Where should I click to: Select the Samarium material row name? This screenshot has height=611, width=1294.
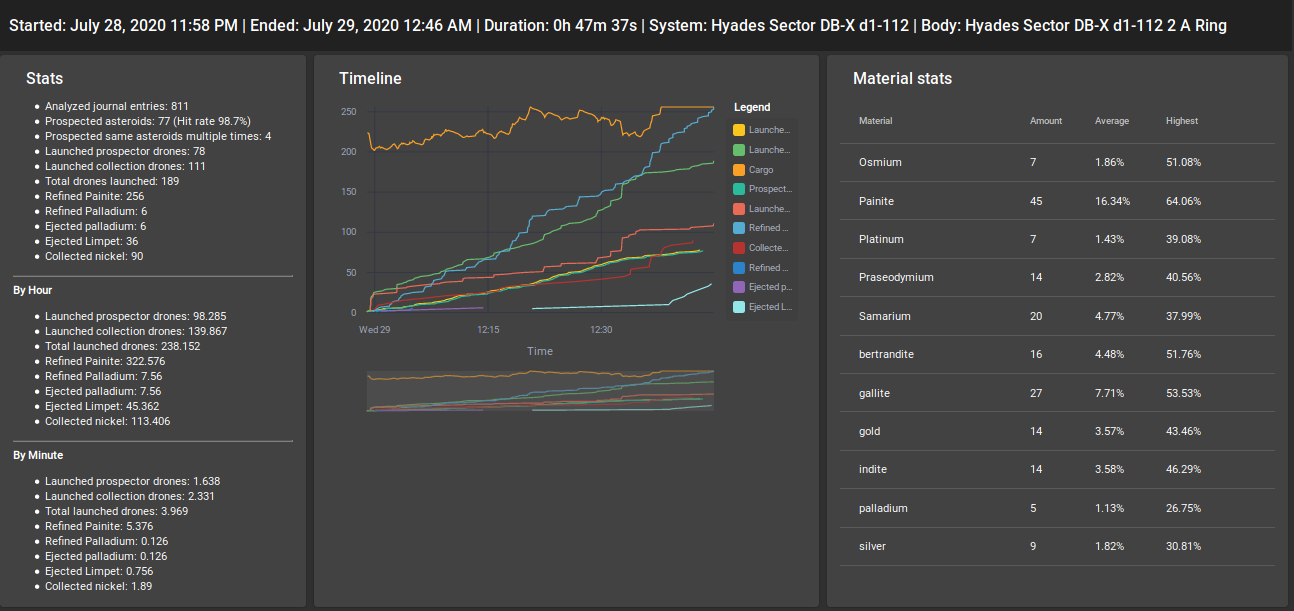point(884,316)
